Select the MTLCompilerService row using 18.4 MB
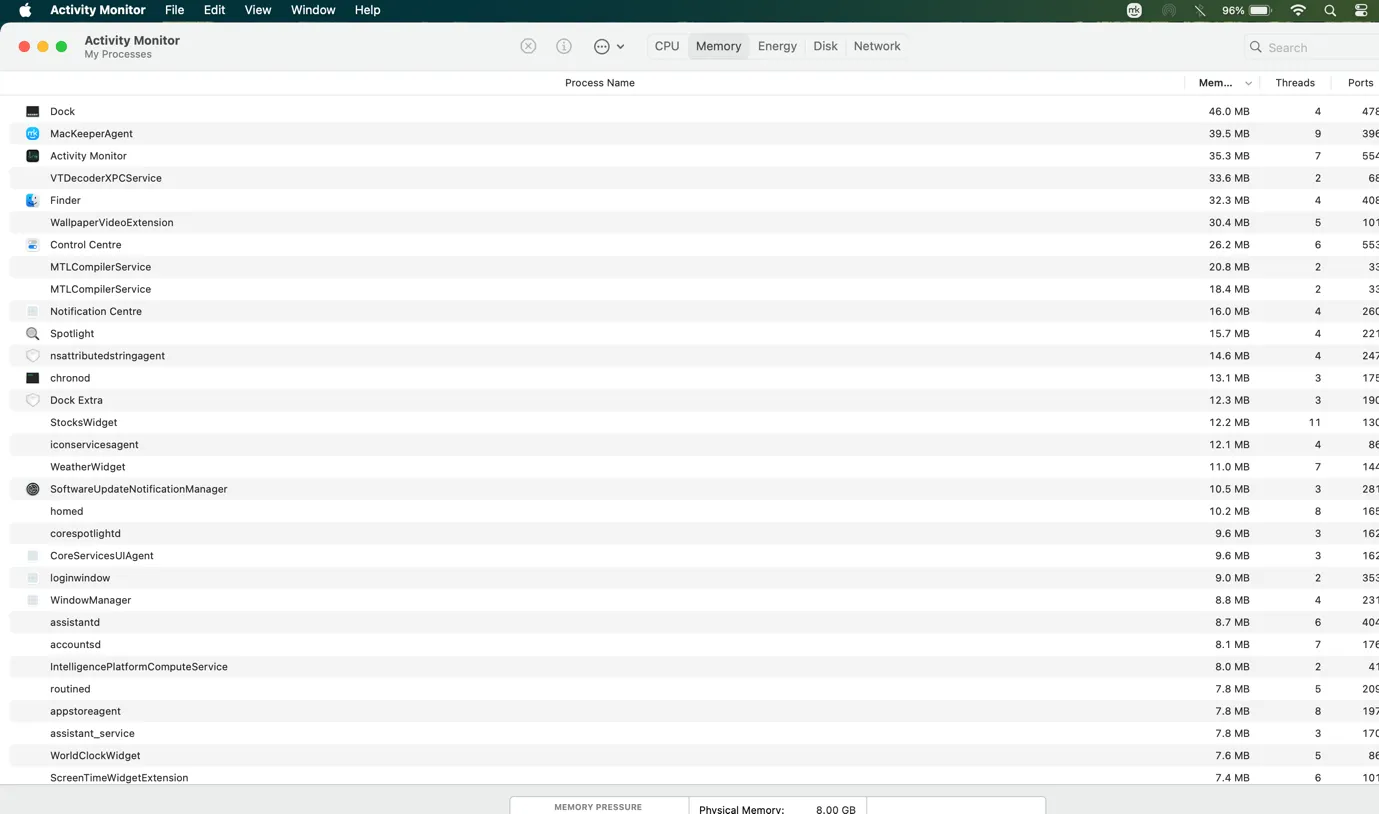 (x=694, y=289)
